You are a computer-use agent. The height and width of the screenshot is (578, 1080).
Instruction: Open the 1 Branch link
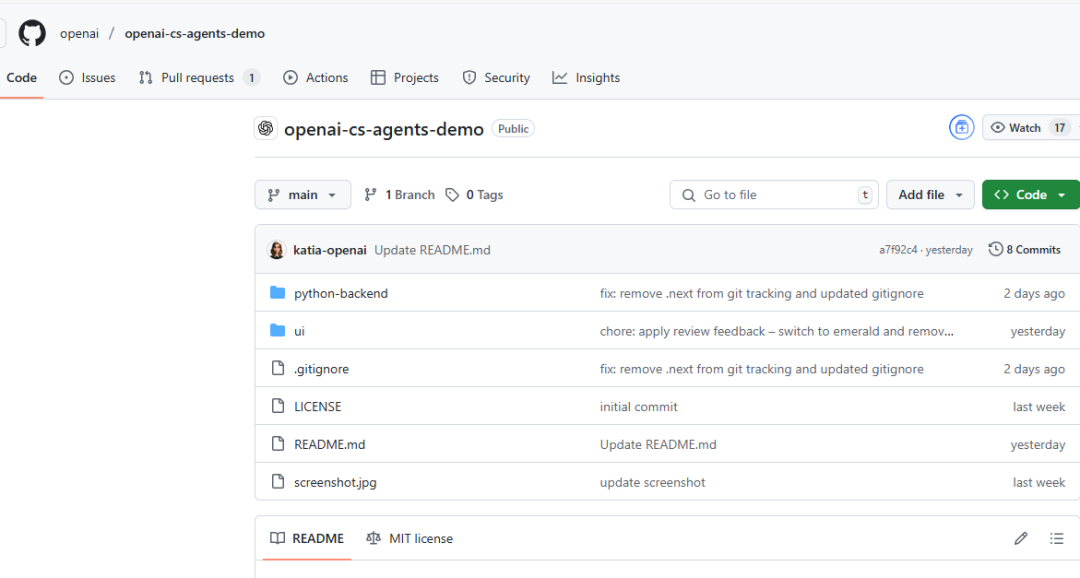pyautogui.click(x=399, y=195)
